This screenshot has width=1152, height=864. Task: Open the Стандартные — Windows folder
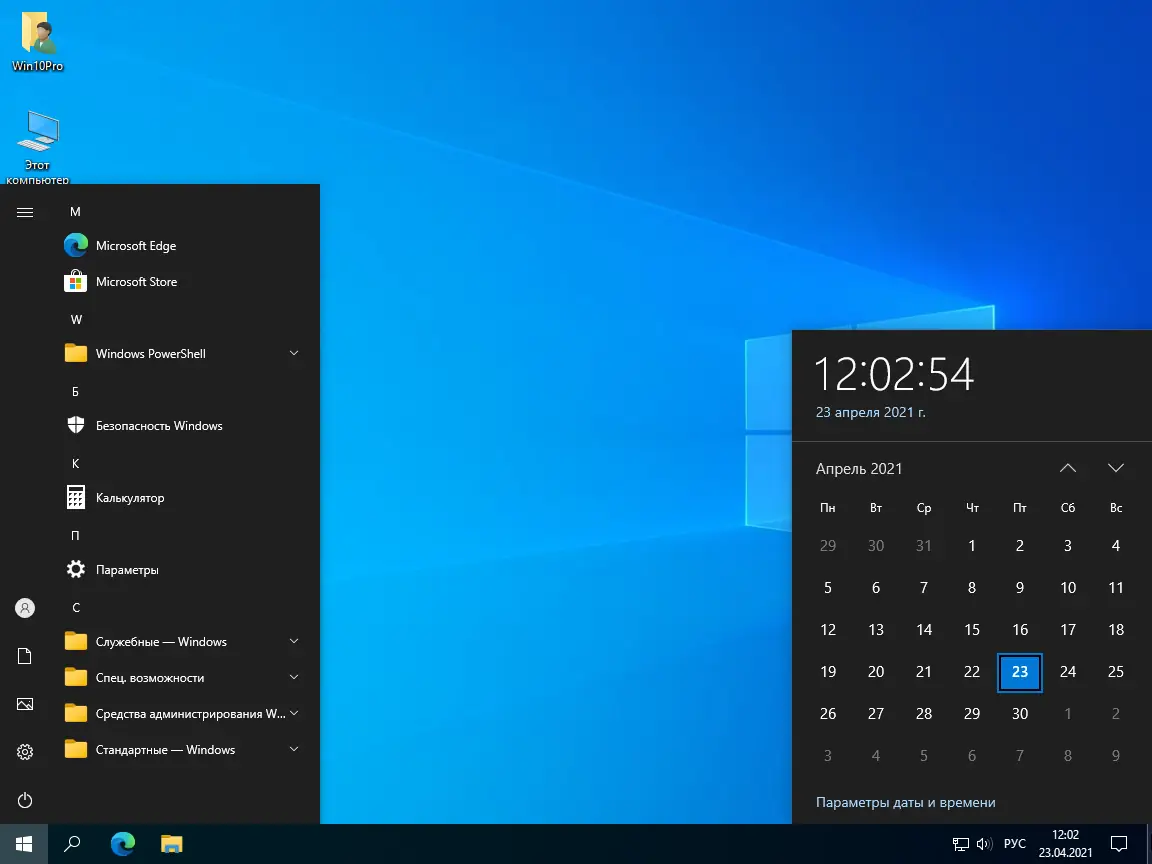click(x=184, y=749)
